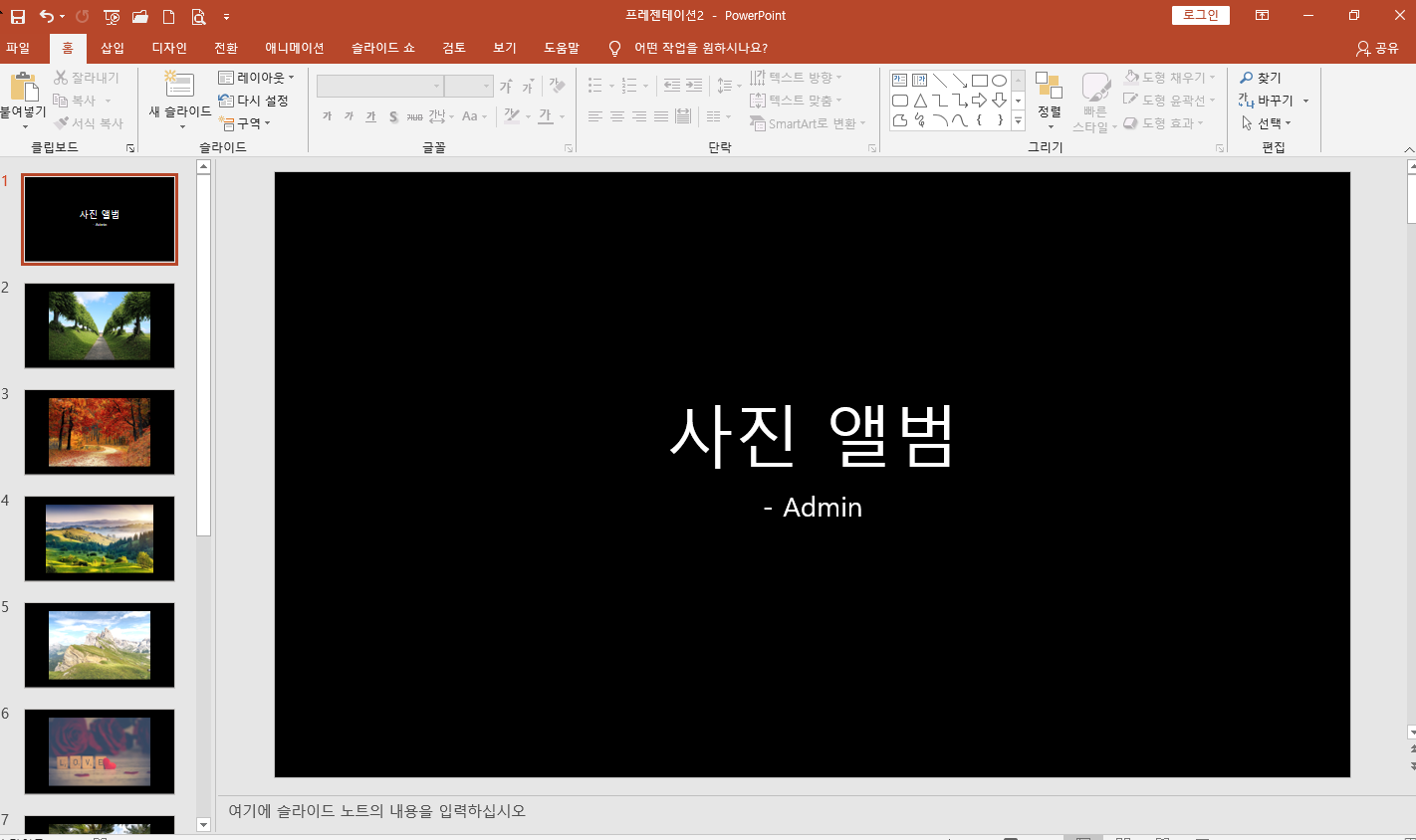Select slide 5 mountain thumbnail
Screen dimensions: 1416x840
100,645
